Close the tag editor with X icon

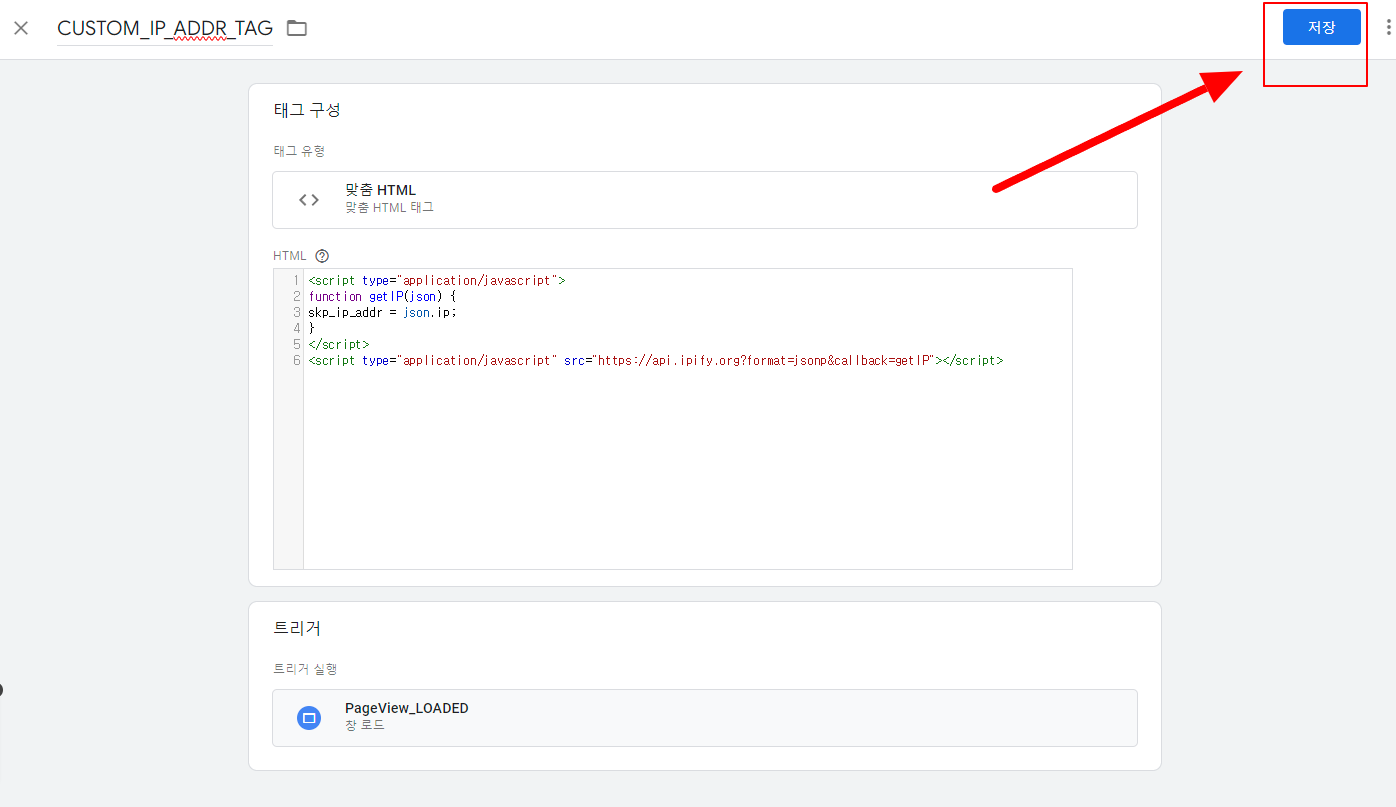point(21,28)
